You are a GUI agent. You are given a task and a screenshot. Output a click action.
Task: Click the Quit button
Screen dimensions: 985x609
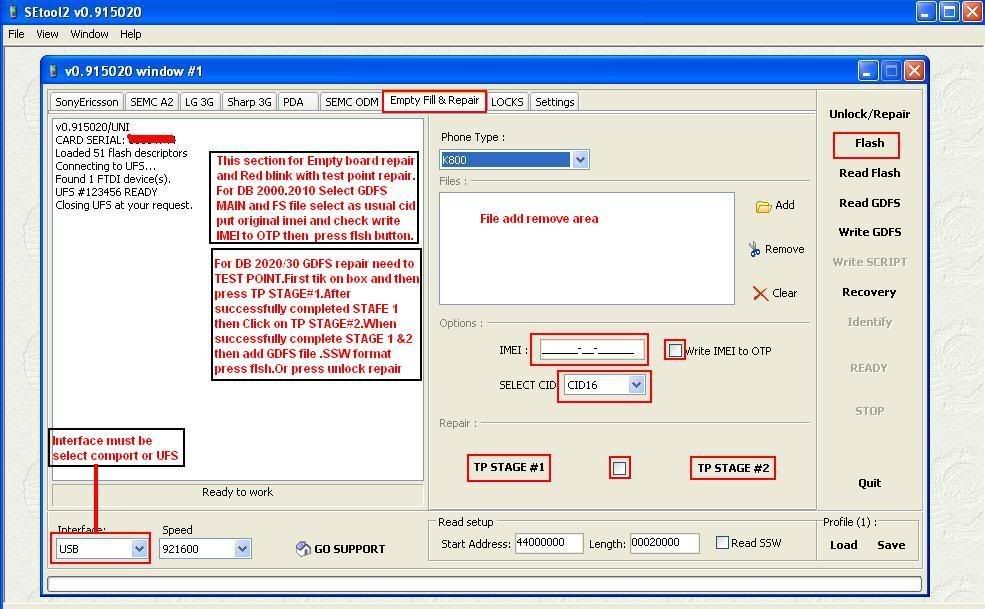coord(869,483)
